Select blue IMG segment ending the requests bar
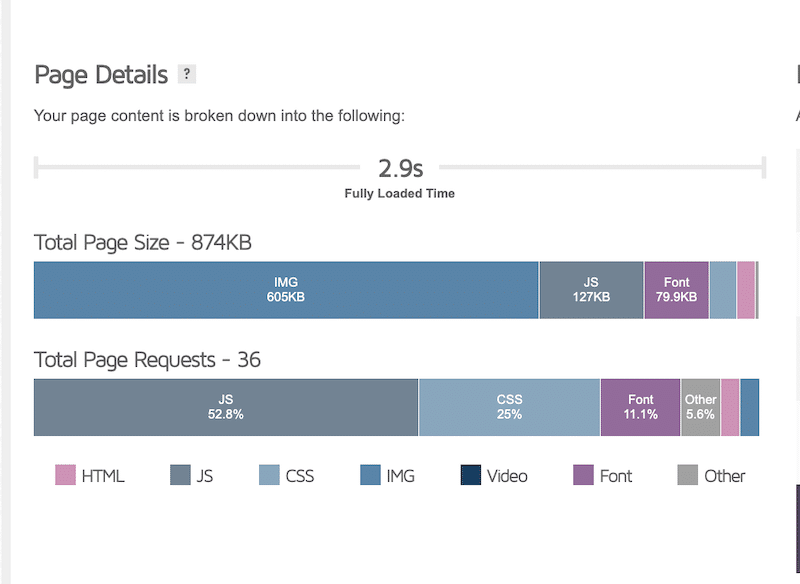800x584 pixels. tap(749, 407)
